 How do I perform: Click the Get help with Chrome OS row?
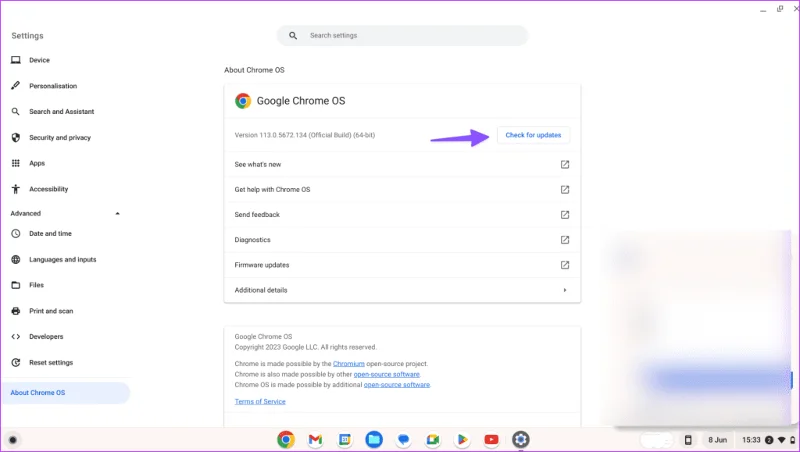[x=402, y=189]
